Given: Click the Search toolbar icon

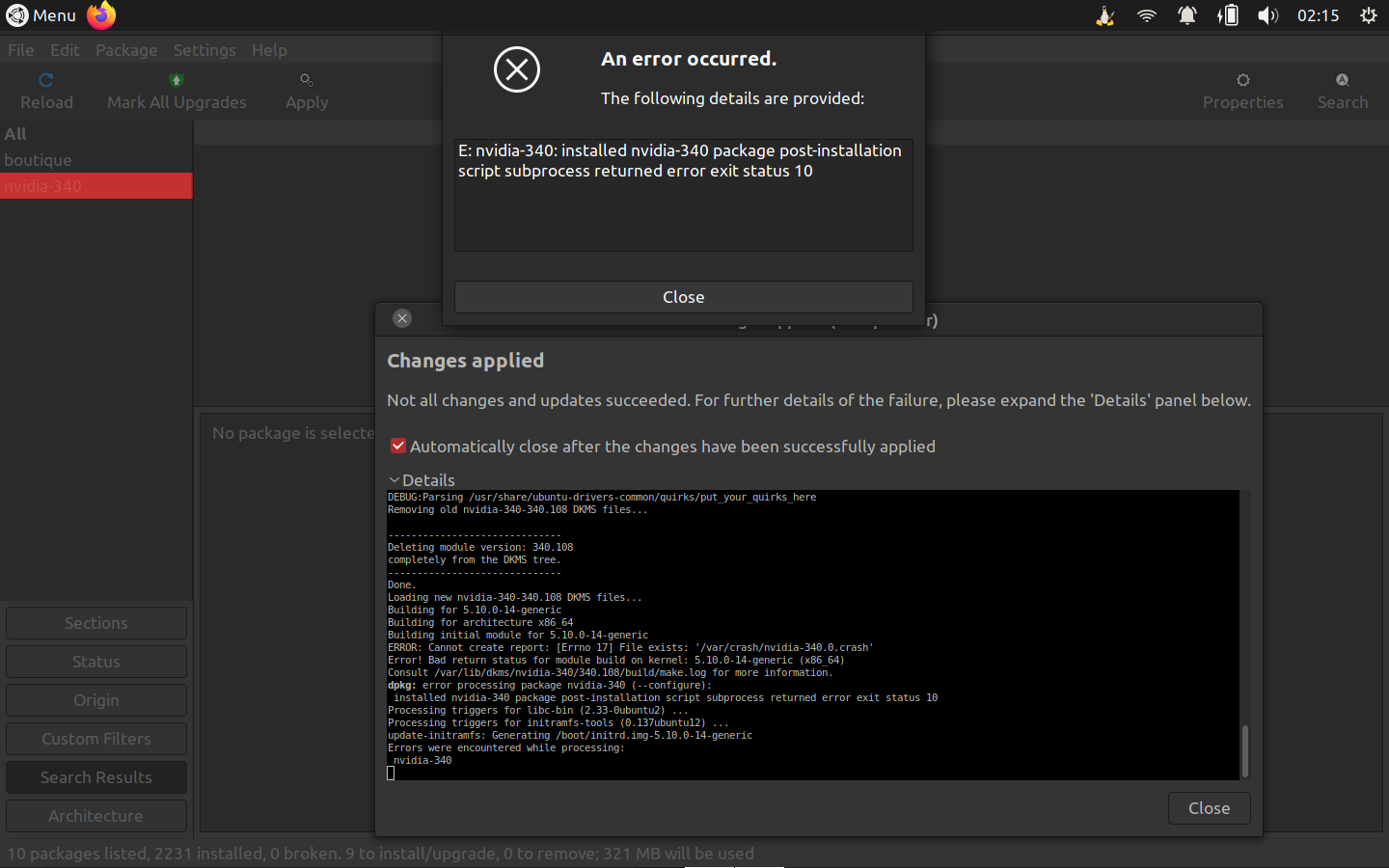Looking at the screenshot, I should 1342,81.
